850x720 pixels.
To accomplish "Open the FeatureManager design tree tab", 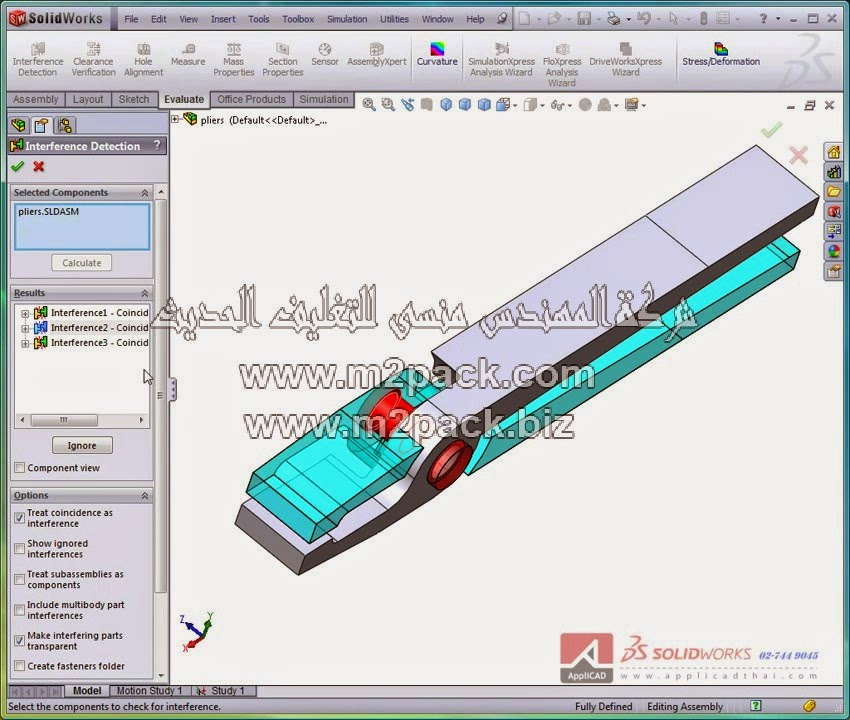I will (x=18, y=126).
